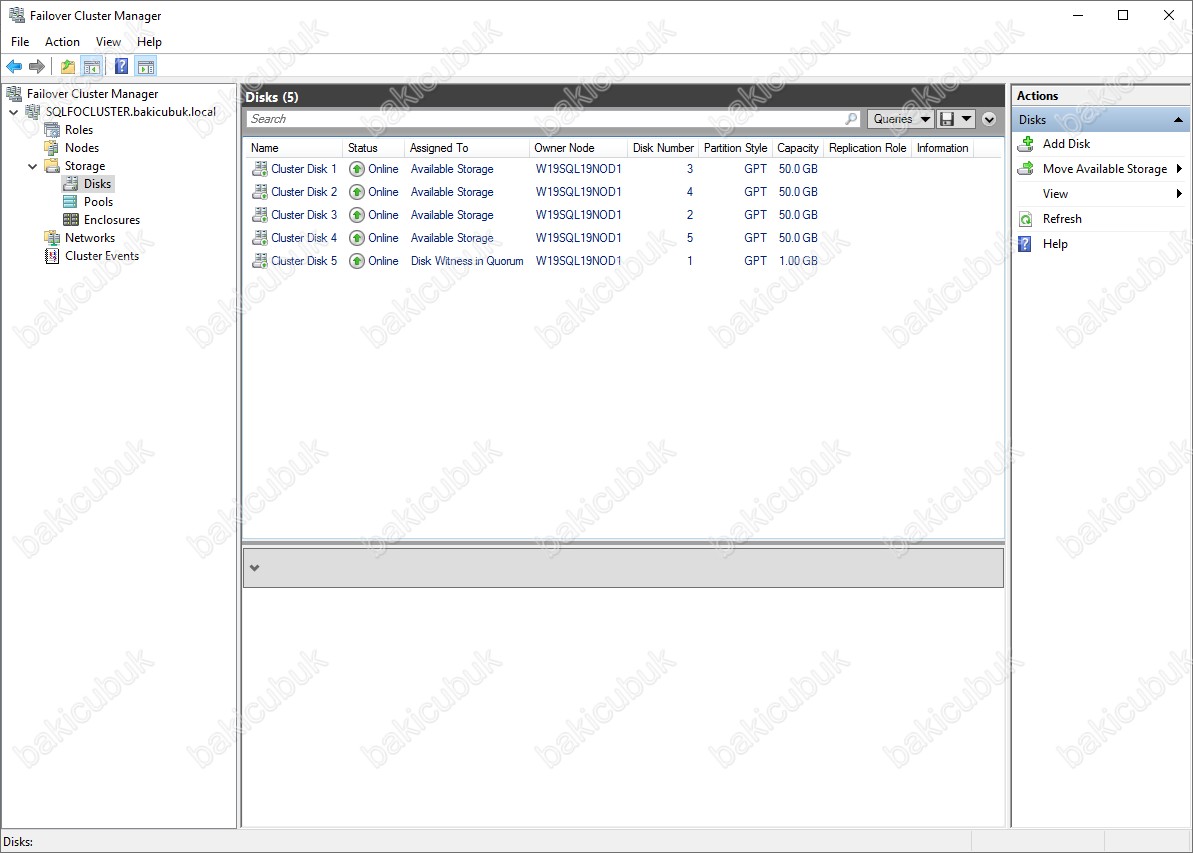Screen dimensions: 1193x853
Task: Click the Help question mark icon in Actions
Action: [1026, 244]
